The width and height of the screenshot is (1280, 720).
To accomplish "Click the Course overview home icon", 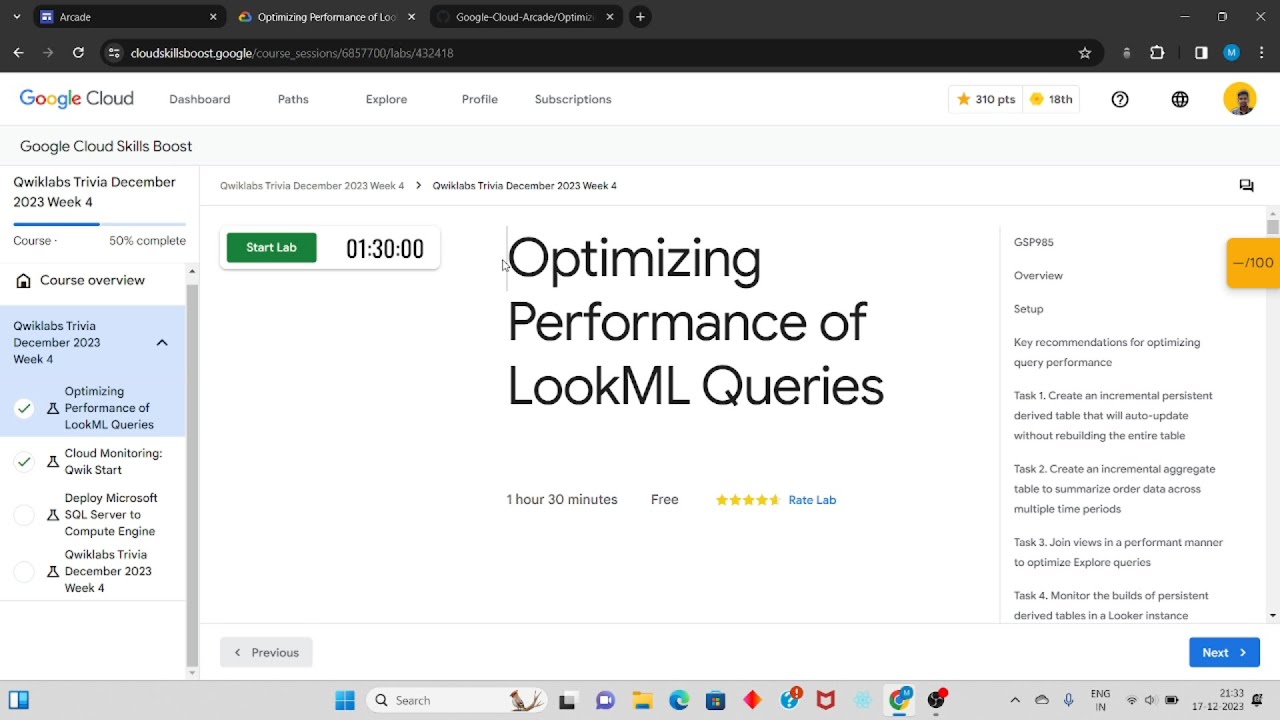I will pyautogui.click(x=24, y=281).
